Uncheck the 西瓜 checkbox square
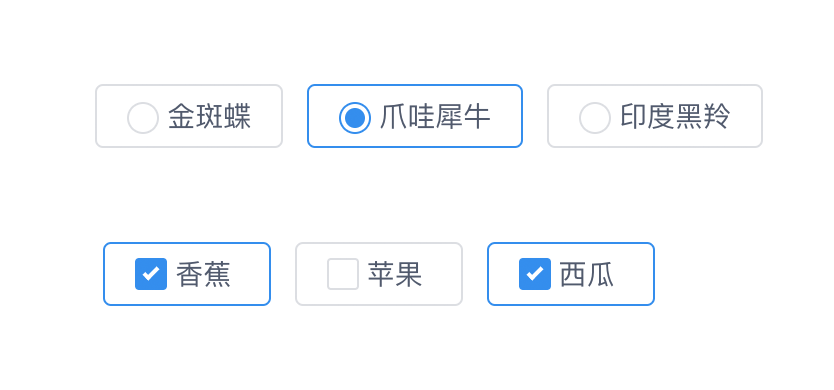834x390 pixels. click(x=535, y=274)
